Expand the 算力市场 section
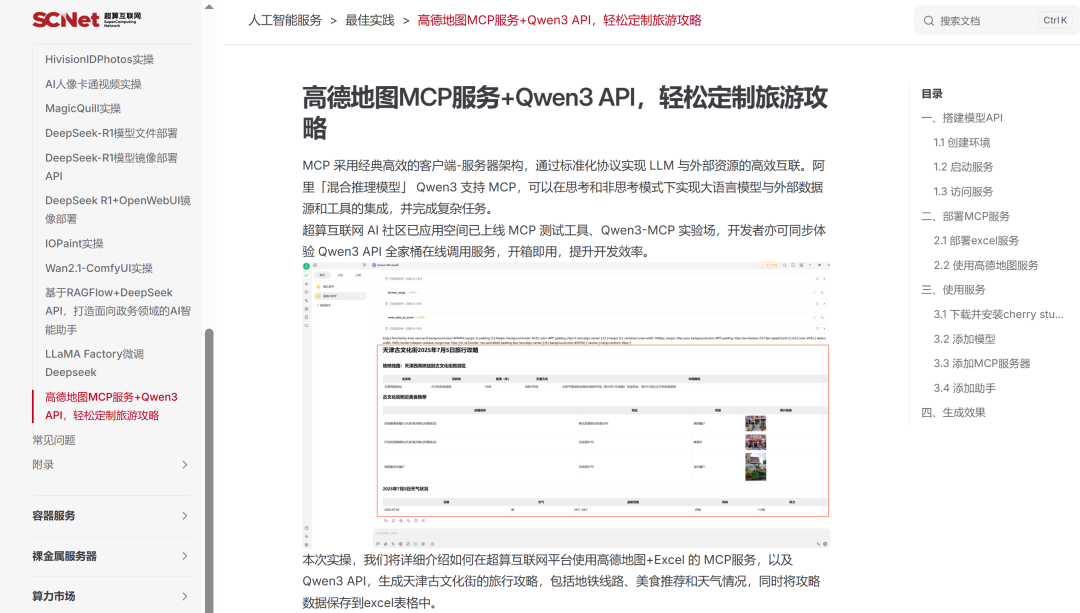 pos(111,596)
